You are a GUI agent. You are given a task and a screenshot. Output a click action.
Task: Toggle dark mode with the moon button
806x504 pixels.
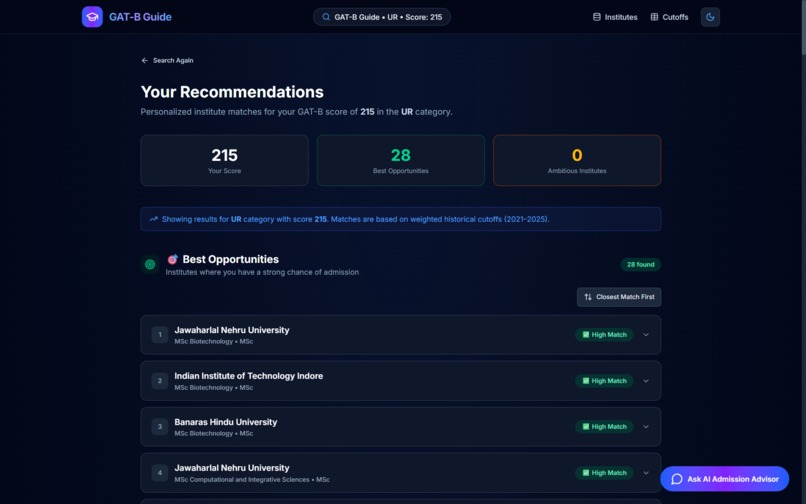[x=710, y=17]
